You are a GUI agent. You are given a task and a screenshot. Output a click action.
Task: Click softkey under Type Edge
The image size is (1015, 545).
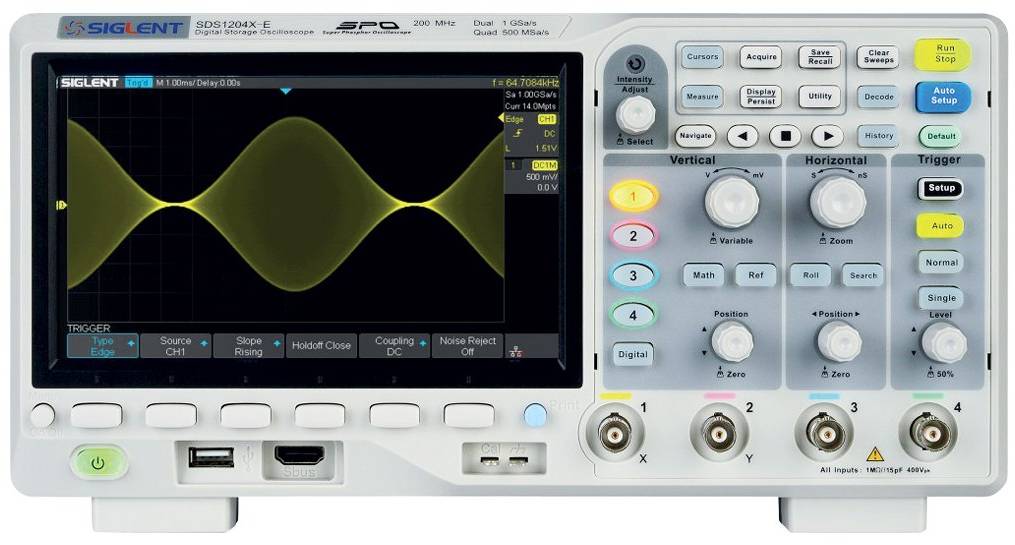[x=96, y=416]
